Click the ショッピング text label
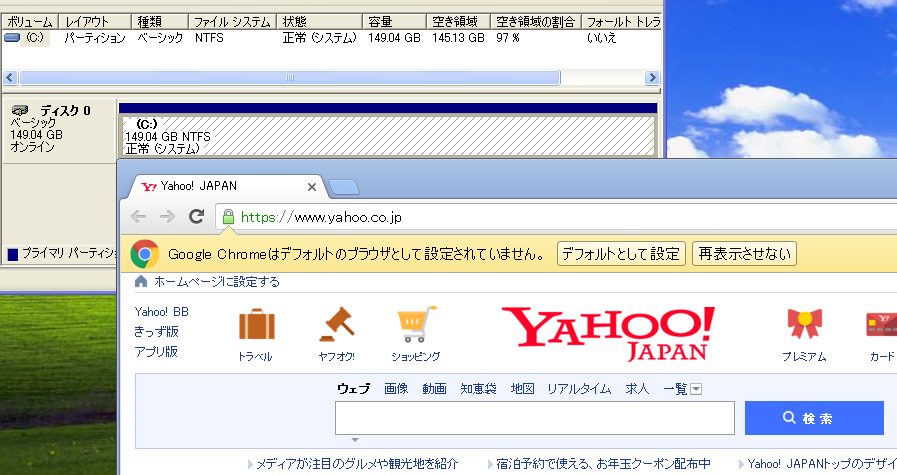This screenshot has height=475, width=897. 416,357
